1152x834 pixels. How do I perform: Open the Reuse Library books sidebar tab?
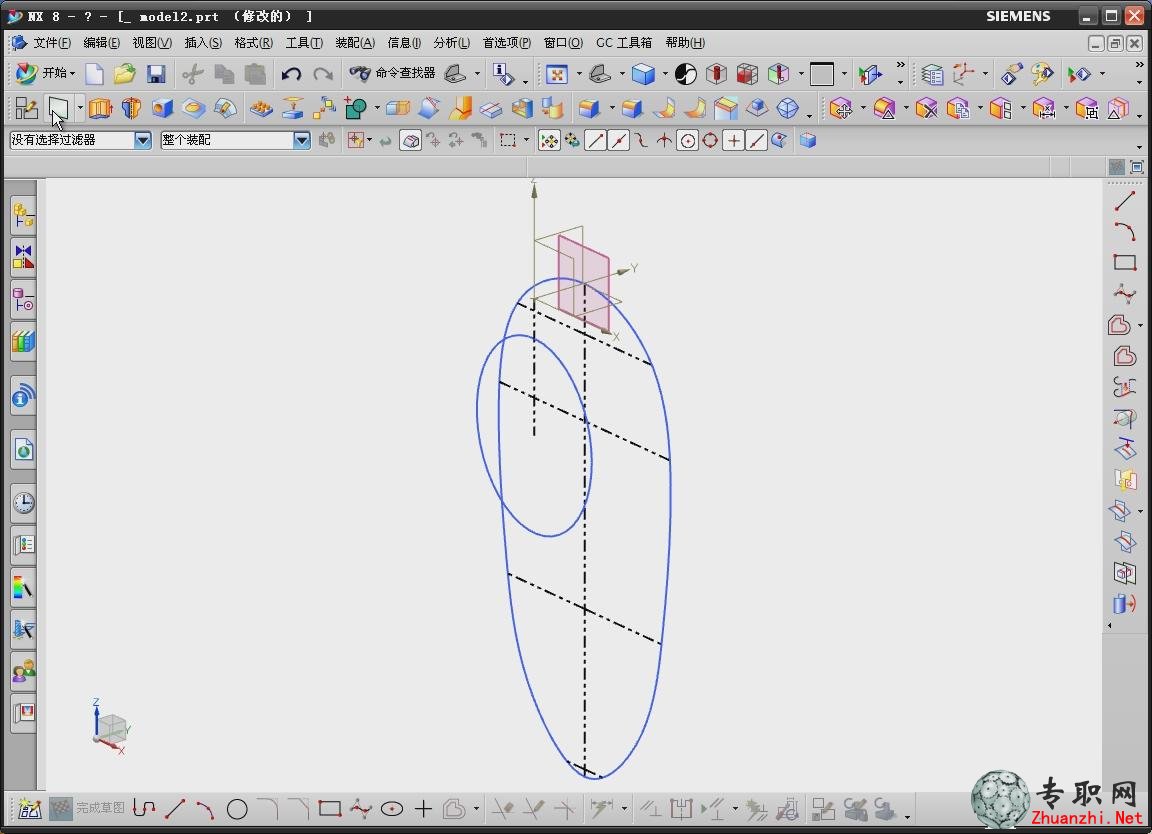tap(24, 342)
